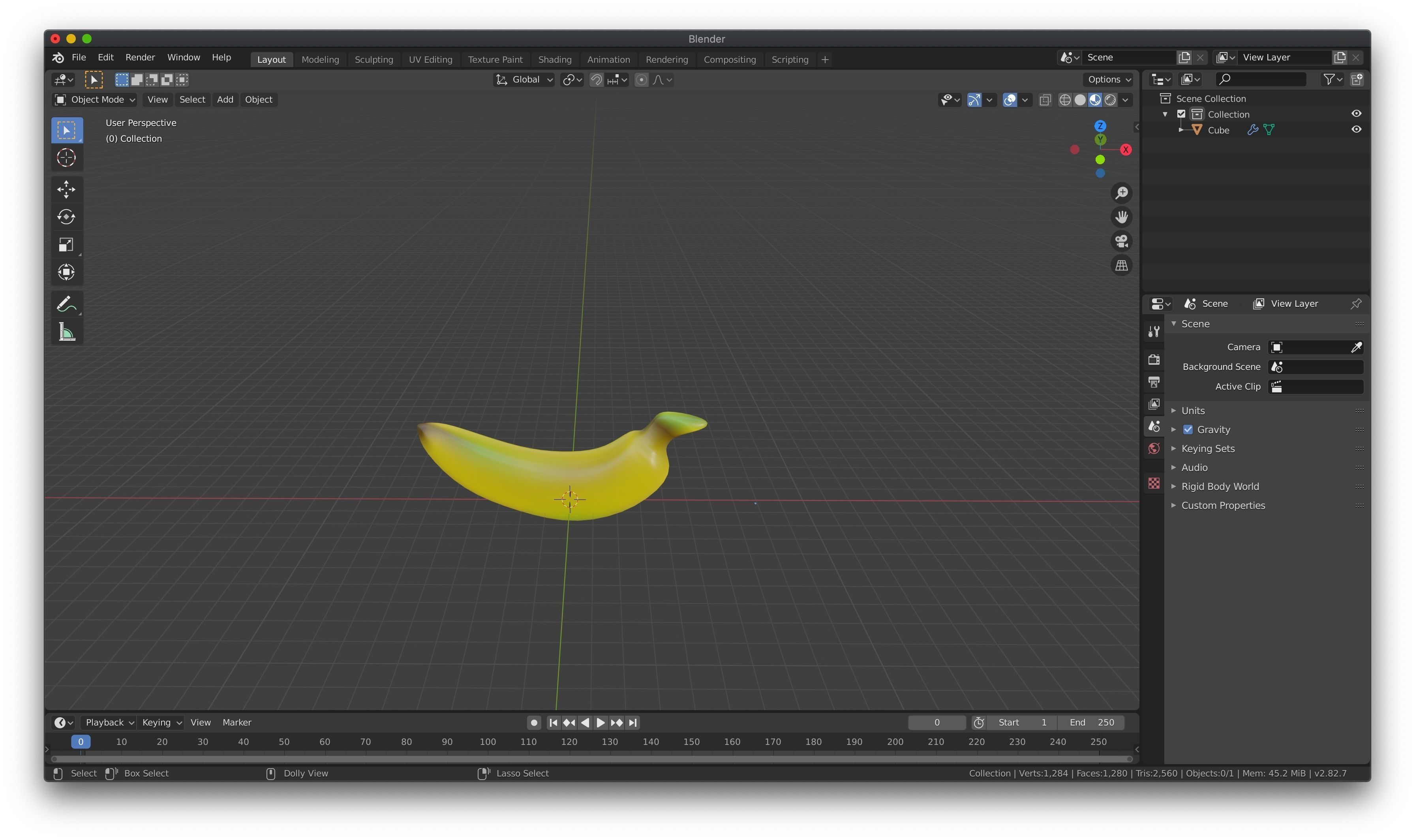Expand the Custom Properties panel
Image resolution: width=1415 pixels, height=840 pixels.
pos(1223,506)
